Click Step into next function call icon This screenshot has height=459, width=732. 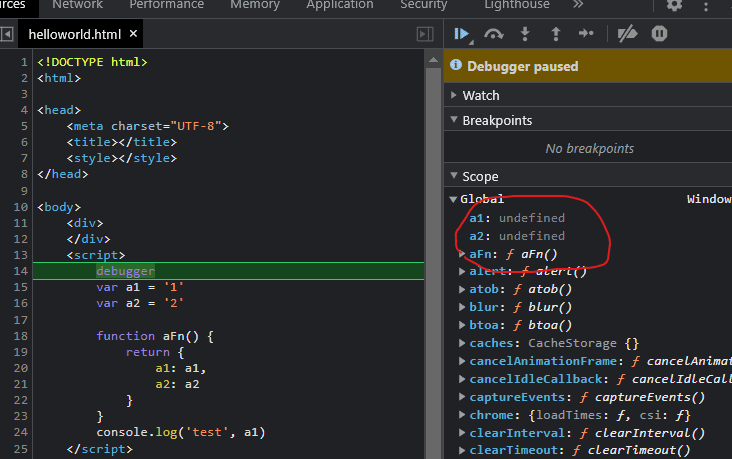click(525, 34)
